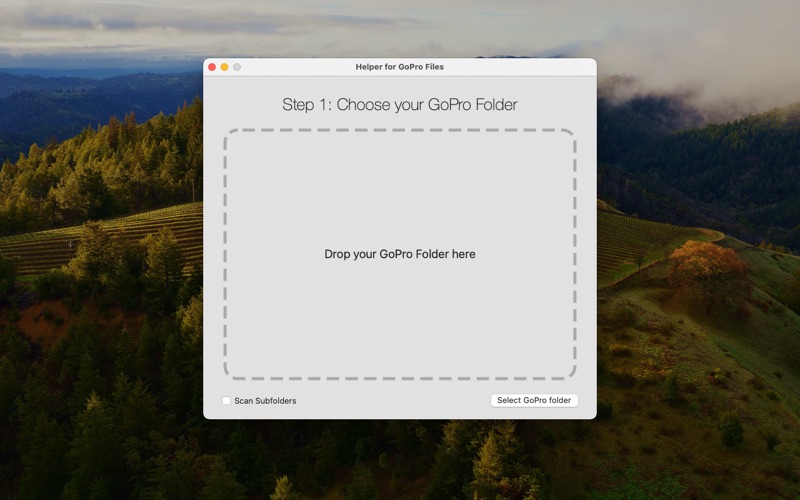800x500 pixels.
Task: Open the Select GoPro folder dialog
Action: click(x=534, y=400)
